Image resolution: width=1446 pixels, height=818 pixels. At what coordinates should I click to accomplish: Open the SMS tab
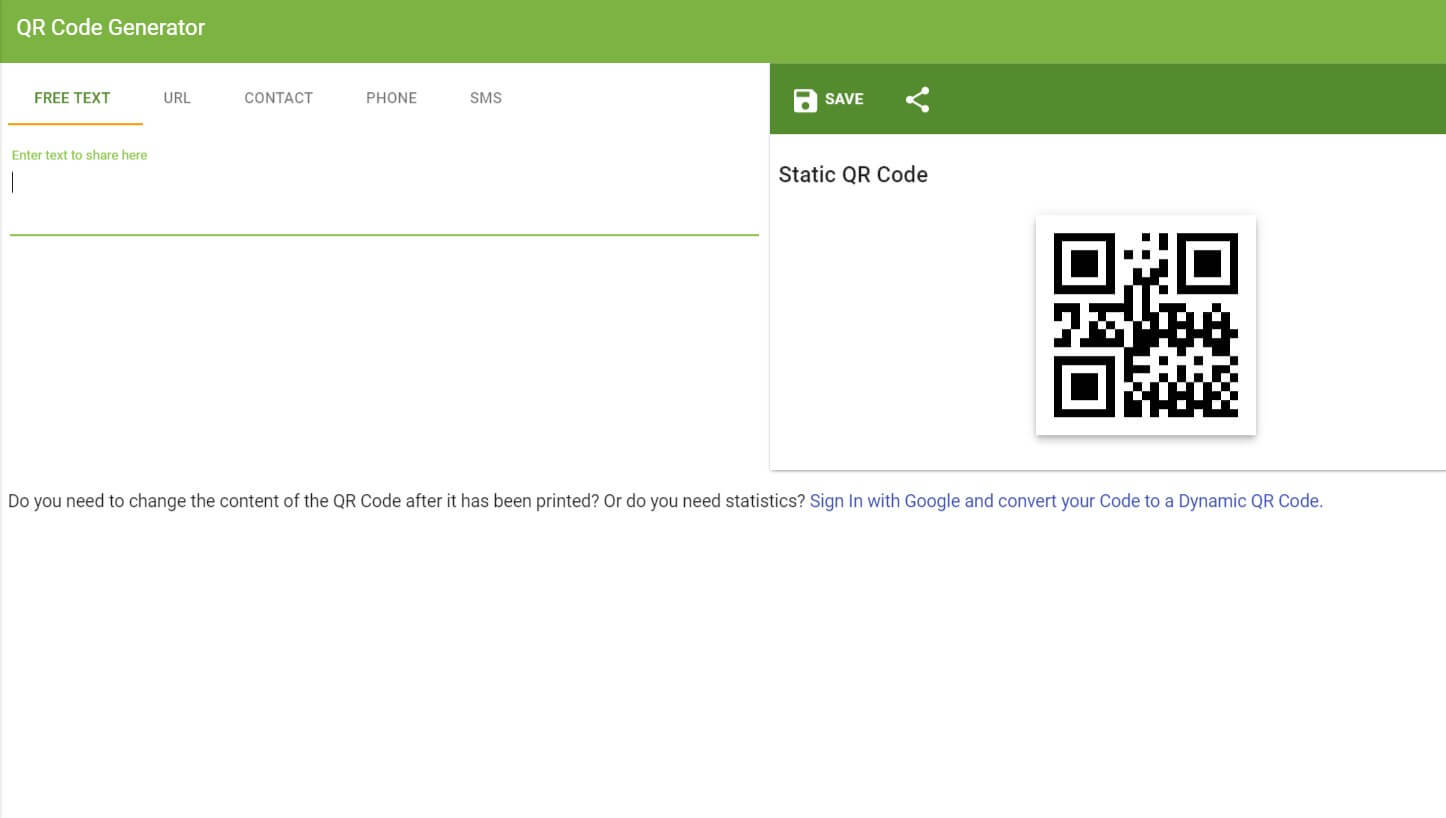coord(486,98)
